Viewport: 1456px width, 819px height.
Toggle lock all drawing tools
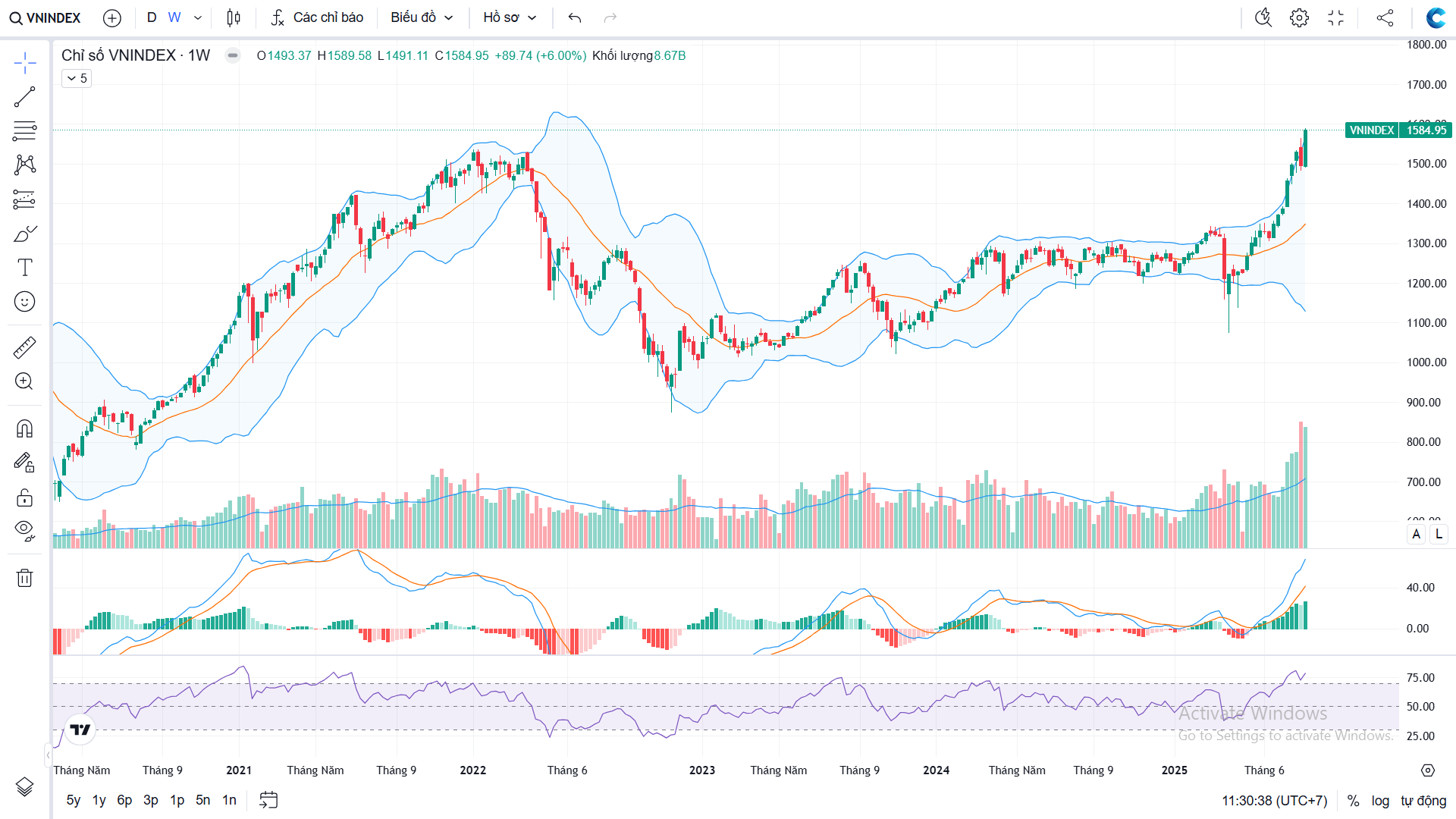click(x=24, y=497)
